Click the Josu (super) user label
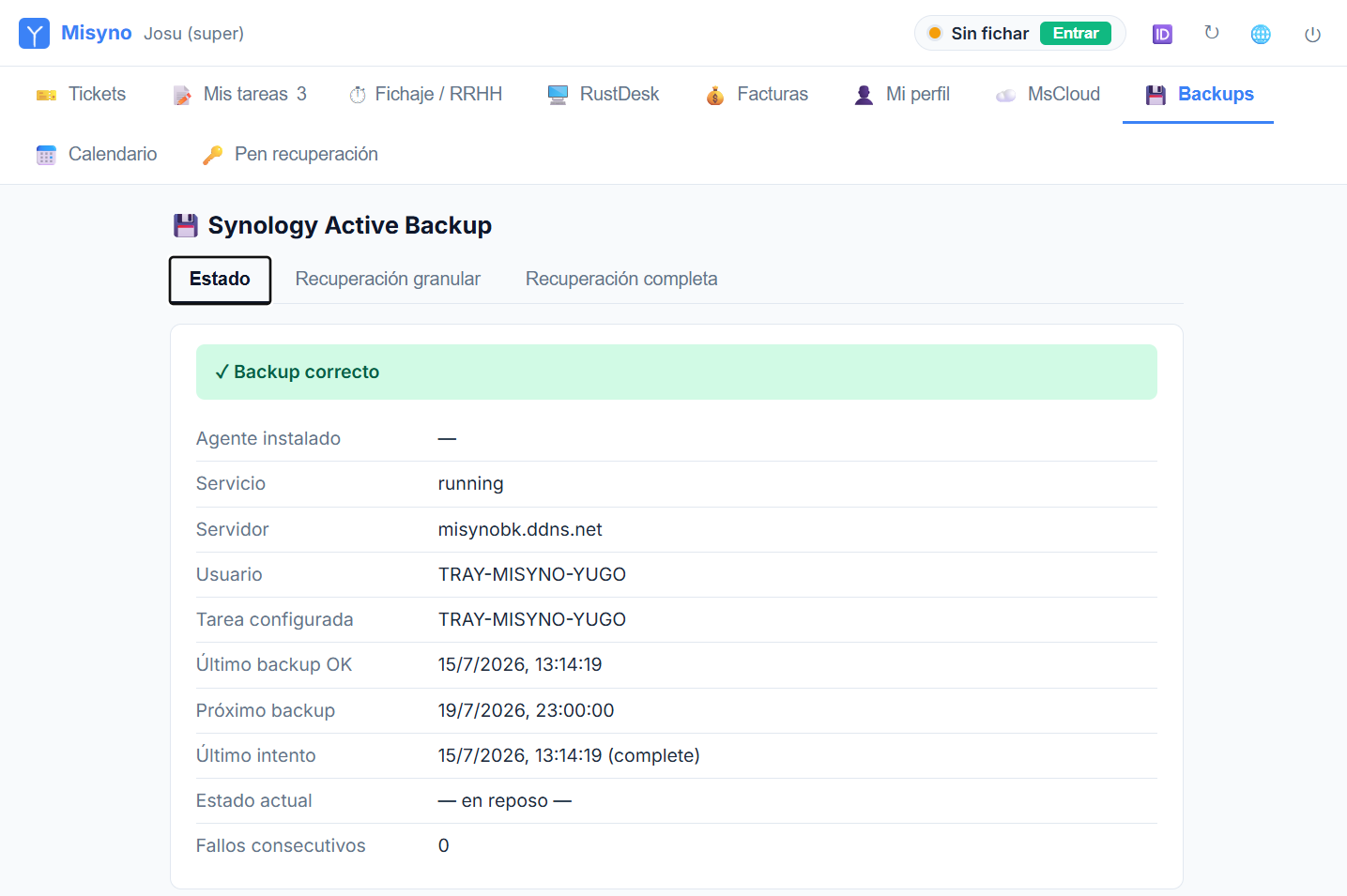This screenshot has height=896, width=1347. (x=193, y=34)
